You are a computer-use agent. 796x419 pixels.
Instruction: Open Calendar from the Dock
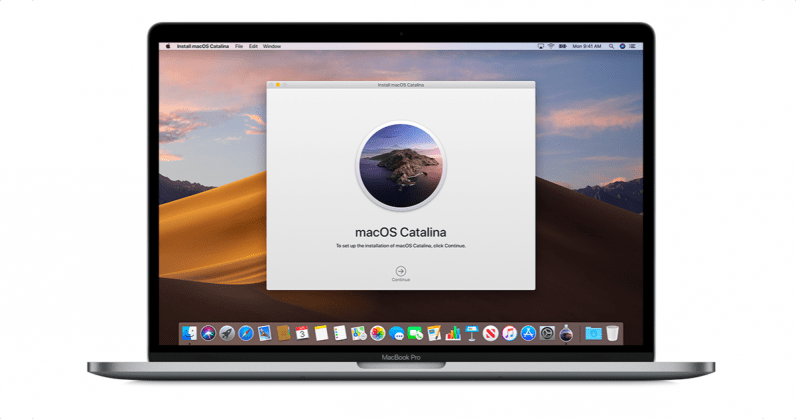[302, 333]
